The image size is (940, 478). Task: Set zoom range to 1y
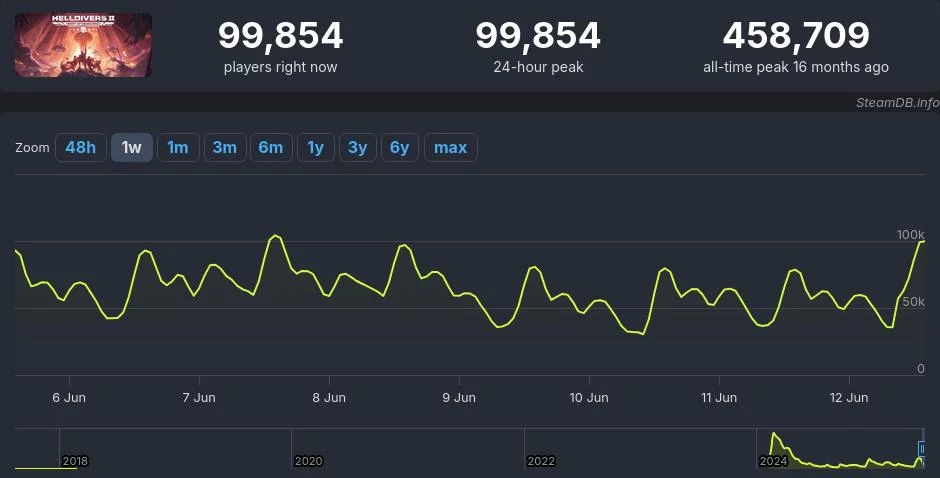(x=315, y=148)
